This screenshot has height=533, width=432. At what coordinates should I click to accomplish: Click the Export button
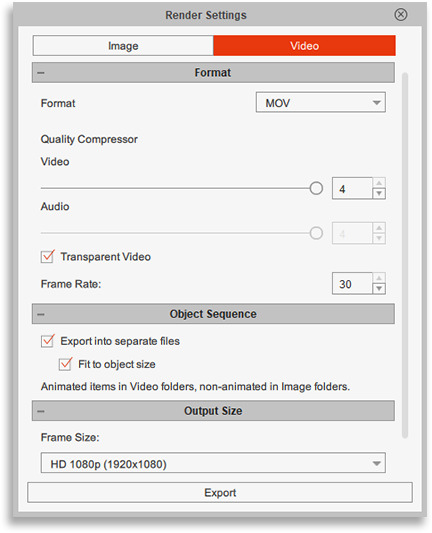click(x=220, y=493)
